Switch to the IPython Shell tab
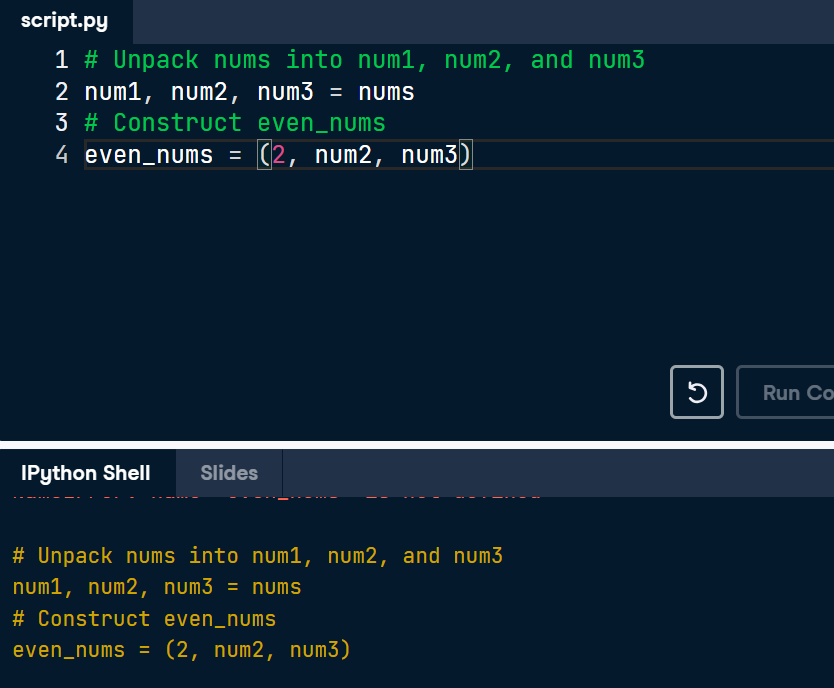Screen dimensions: 834x688 click(x=86, y=473)
